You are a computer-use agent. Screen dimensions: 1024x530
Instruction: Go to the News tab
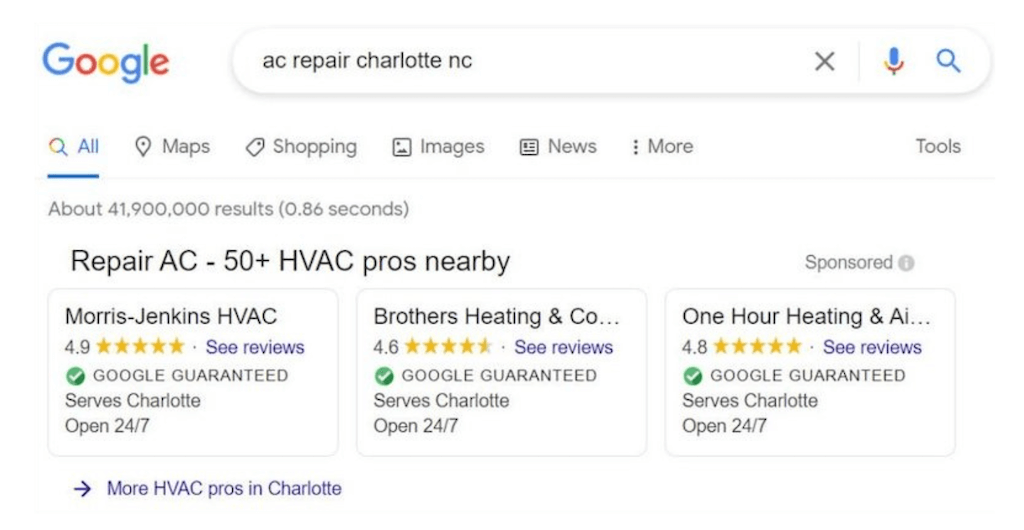558,147
